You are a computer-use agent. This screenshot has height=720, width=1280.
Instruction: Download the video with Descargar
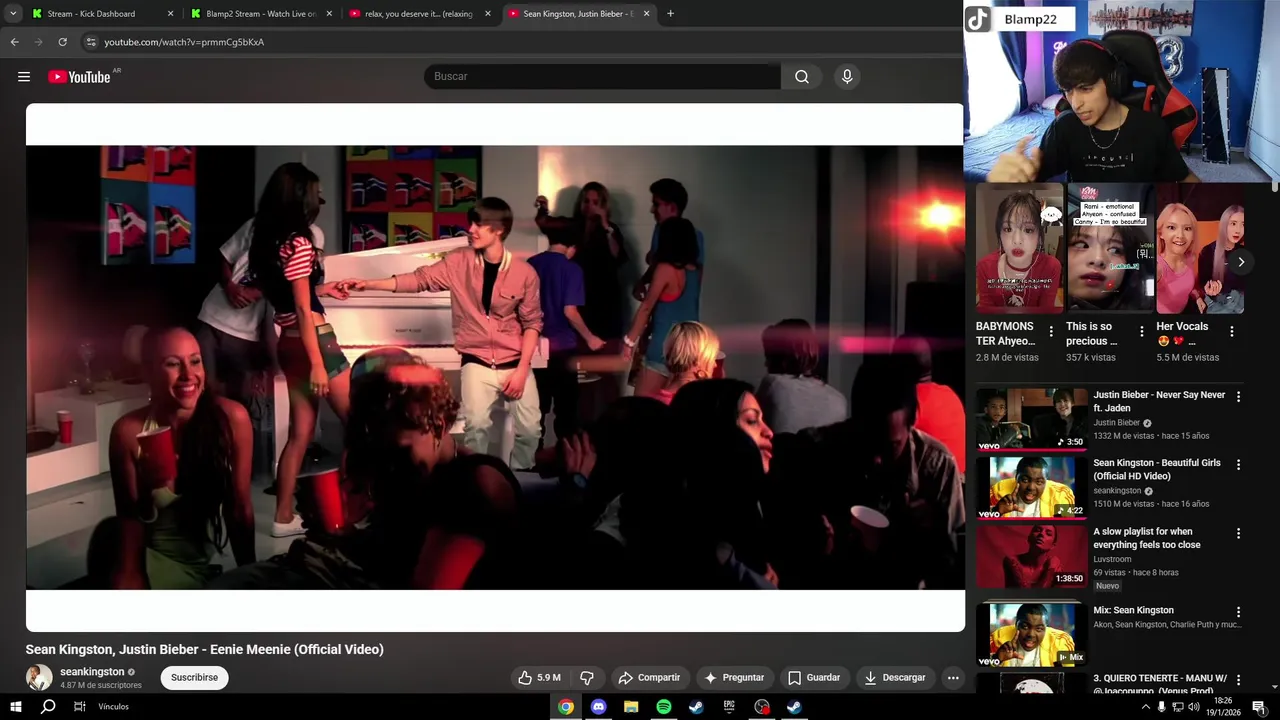(x=895, y=678)
